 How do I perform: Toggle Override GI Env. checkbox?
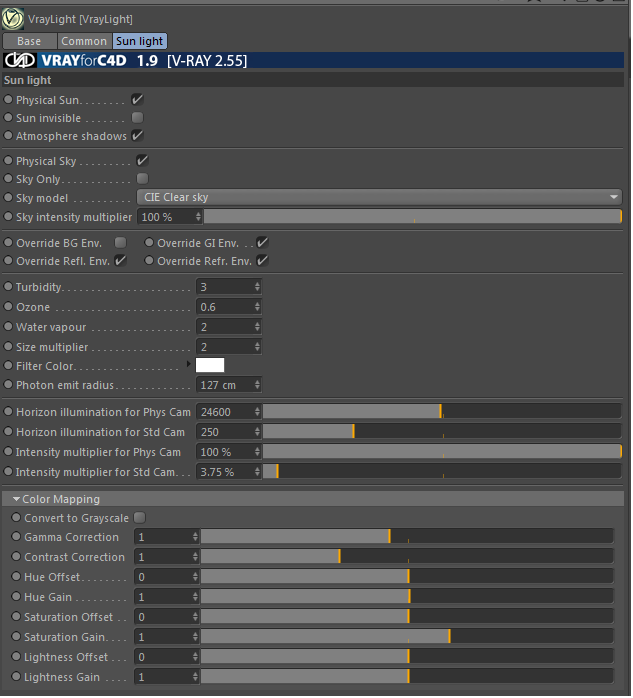pyautogui.click(x=263, y=243)
